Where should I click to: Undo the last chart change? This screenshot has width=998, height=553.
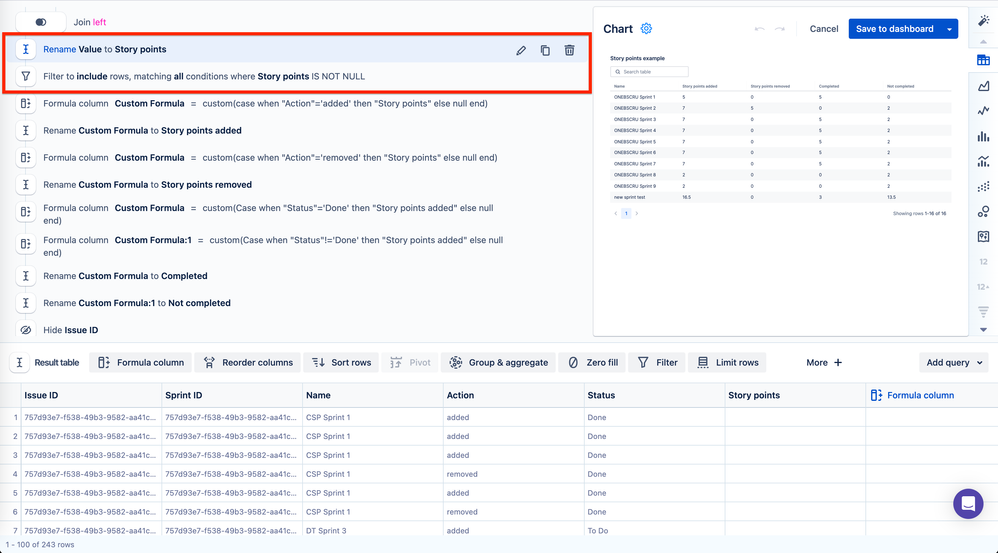(x=759, y=29)
